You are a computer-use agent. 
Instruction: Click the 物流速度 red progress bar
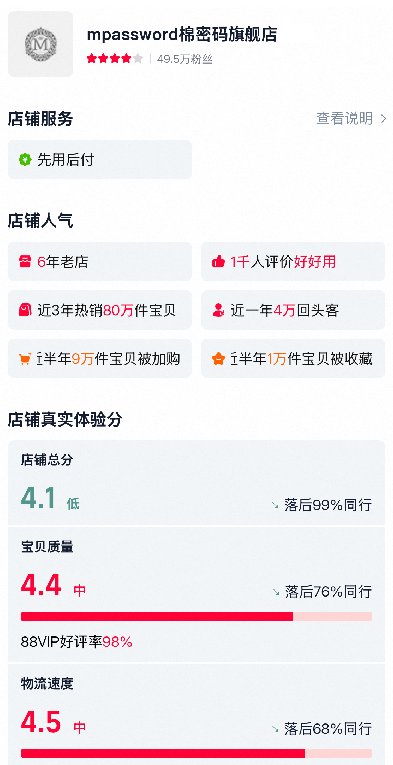pos(196,753)
